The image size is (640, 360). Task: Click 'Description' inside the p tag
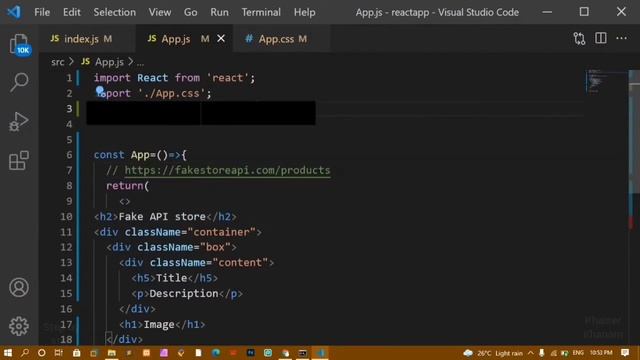click(184, 293)
